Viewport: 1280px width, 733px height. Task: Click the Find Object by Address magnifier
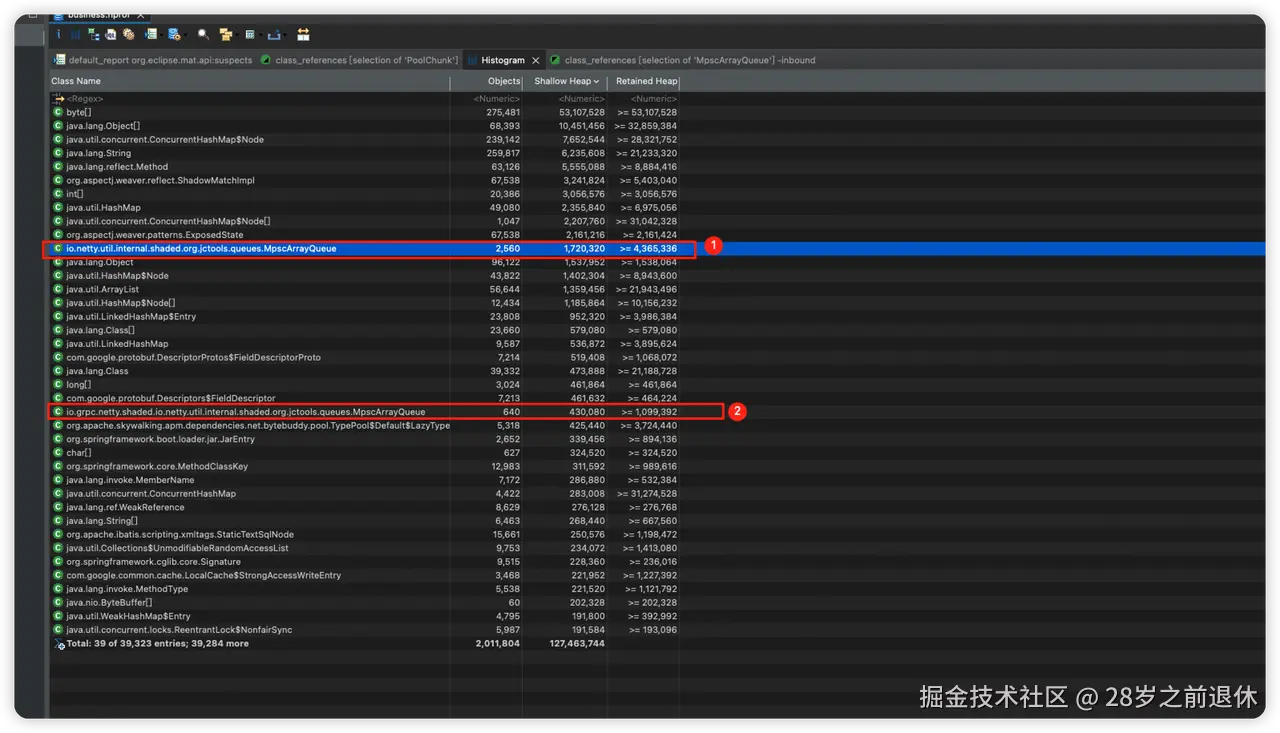pyautogui.click(x=203, y=34)
